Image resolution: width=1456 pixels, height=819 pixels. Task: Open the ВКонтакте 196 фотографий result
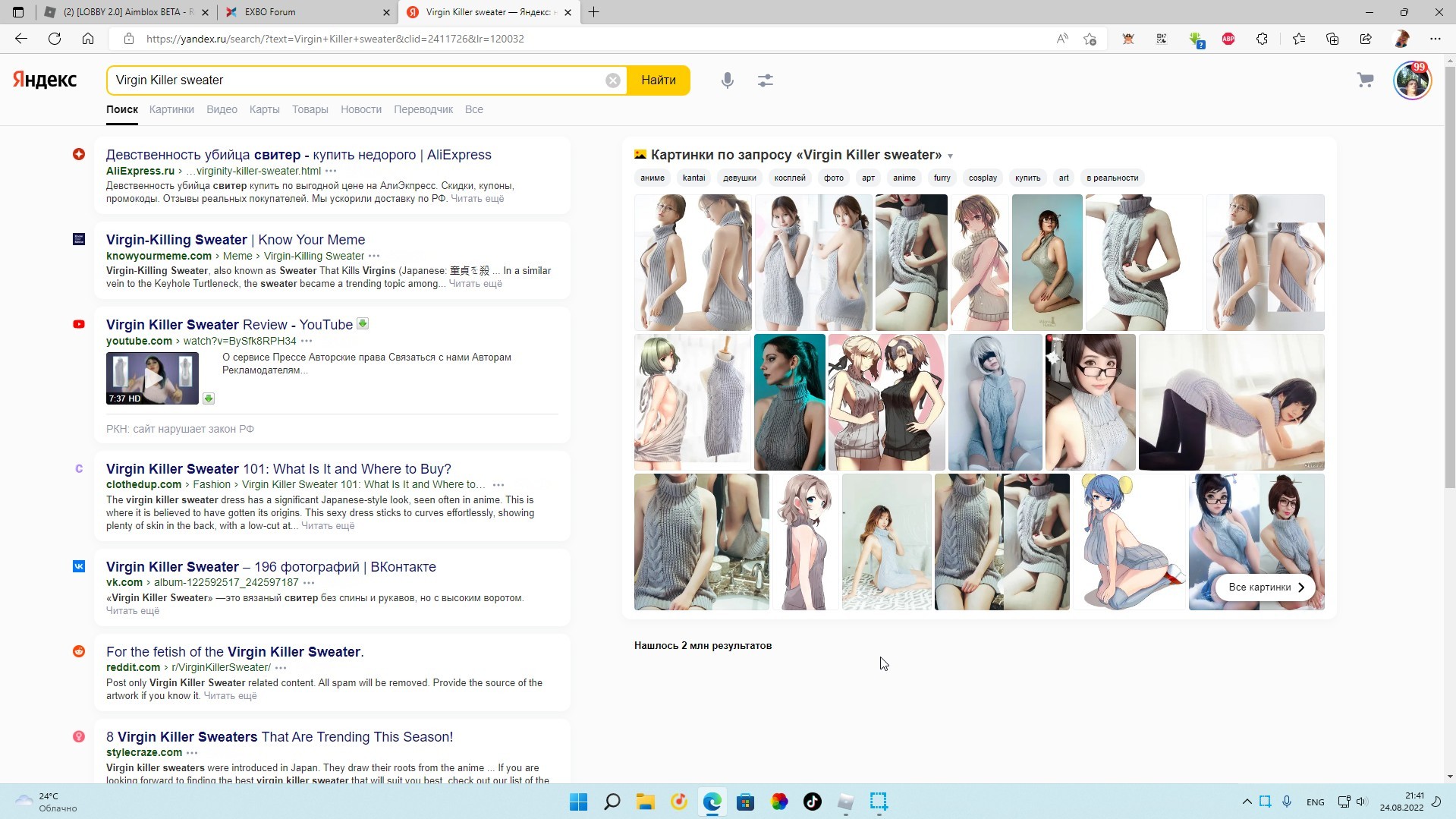[x=271, y=567]
